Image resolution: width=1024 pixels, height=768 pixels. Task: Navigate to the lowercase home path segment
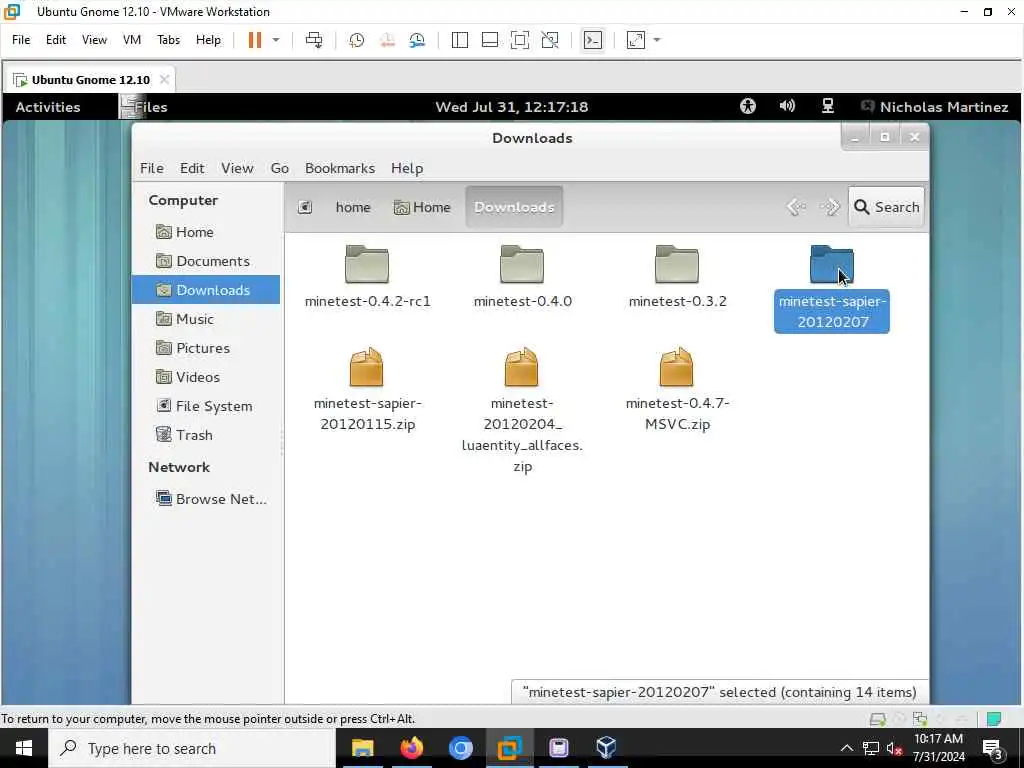[x=353, y=207]
